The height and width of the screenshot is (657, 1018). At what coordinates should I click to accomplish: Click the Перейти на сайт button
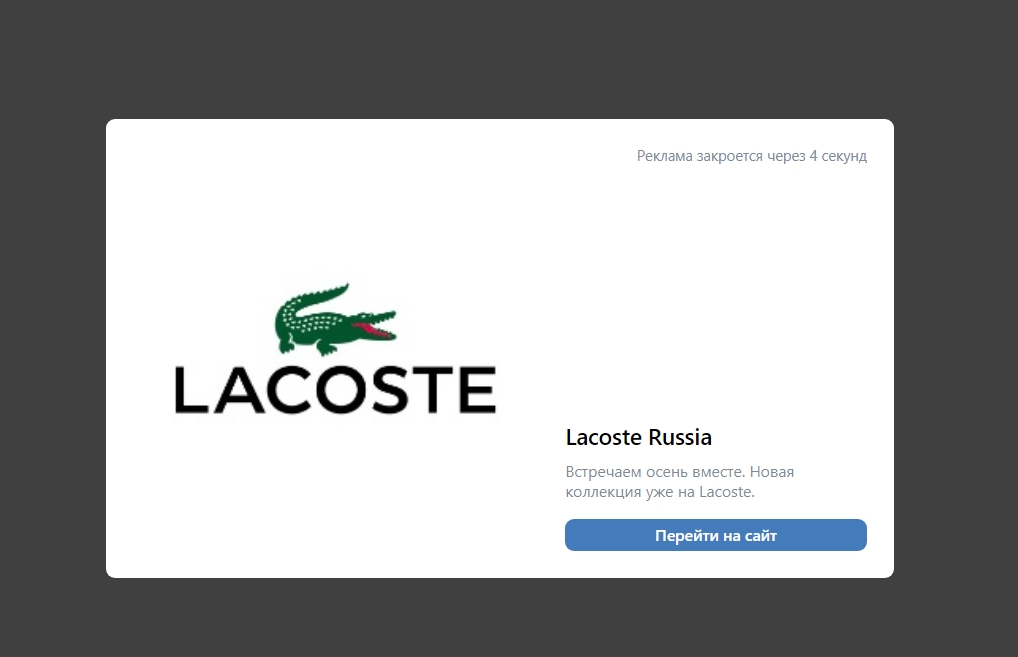pos(715,535)
